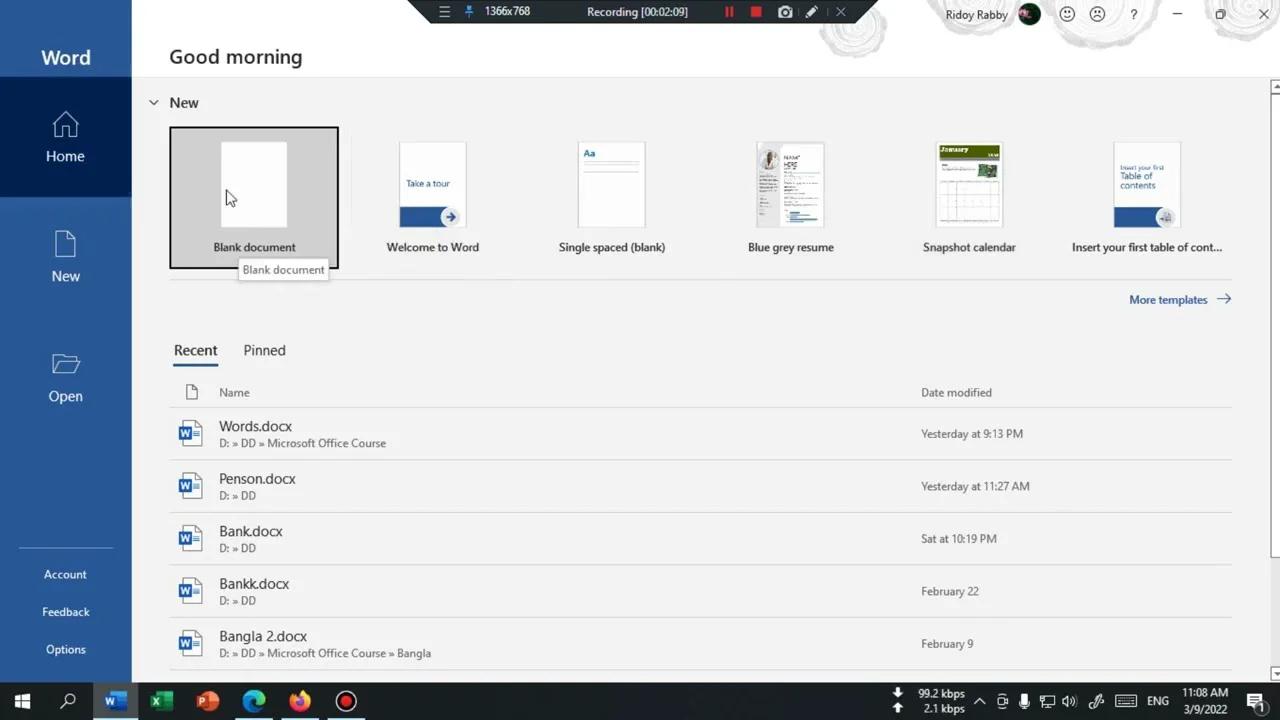Image resolution: width=1280 pixels, height=720 pixels.
Task: Switch to Excel in the taskbar
Action: point(160,701)
